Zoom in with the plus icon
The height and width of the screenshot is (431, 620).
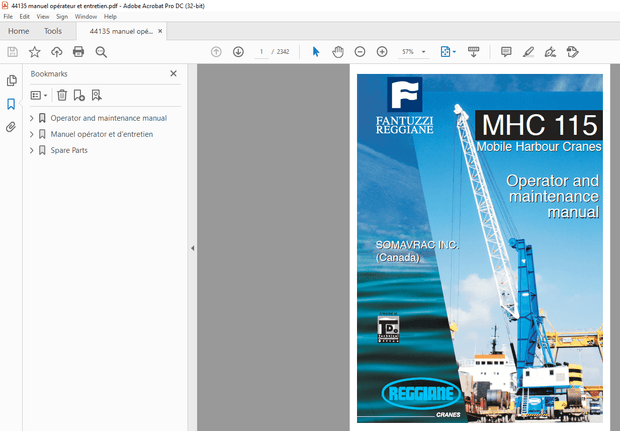point(382,52)
